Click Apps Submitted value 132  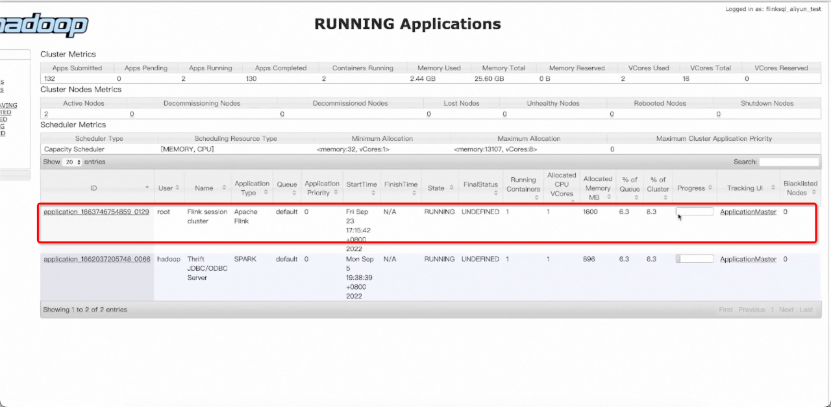49,79
